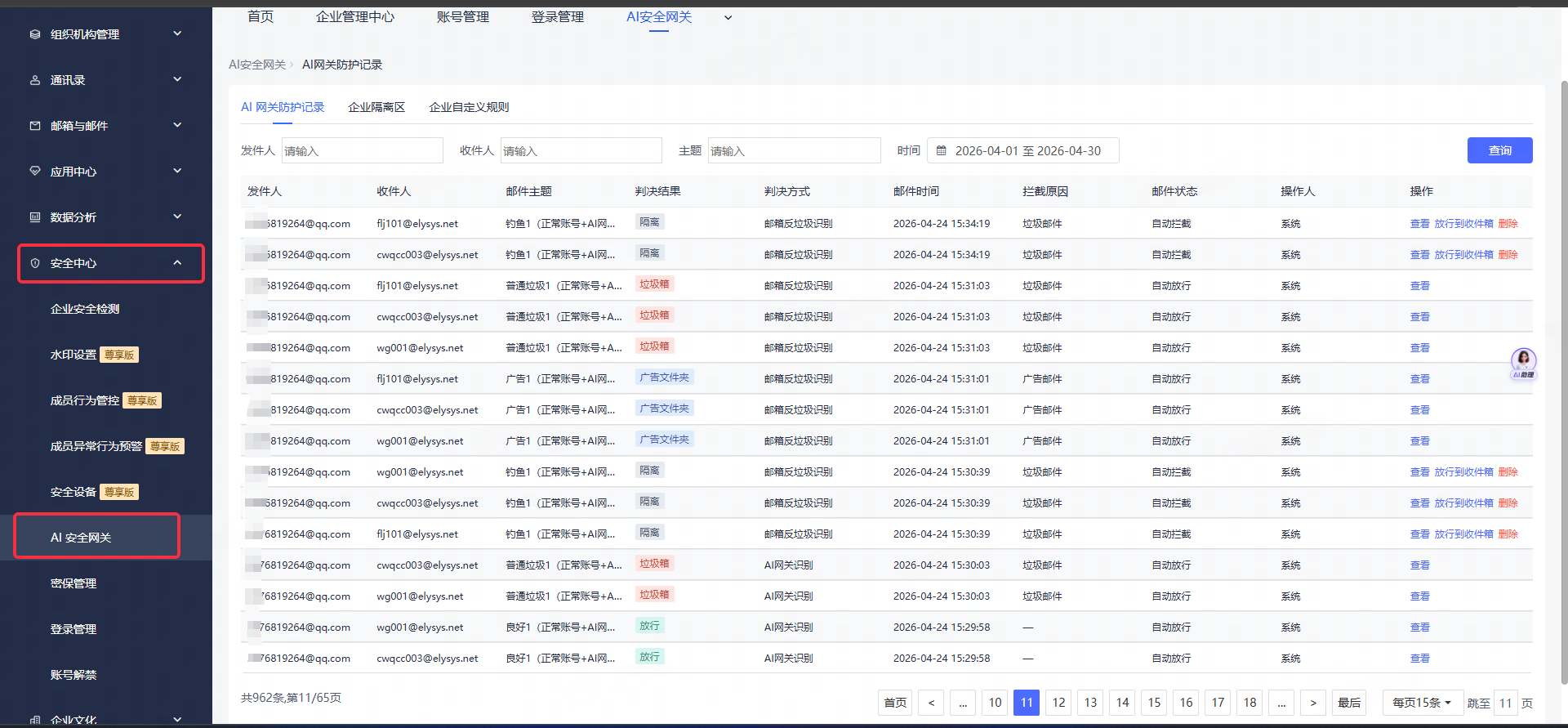
Task: Click the calendar icon in date range
Action: point(941,150)
